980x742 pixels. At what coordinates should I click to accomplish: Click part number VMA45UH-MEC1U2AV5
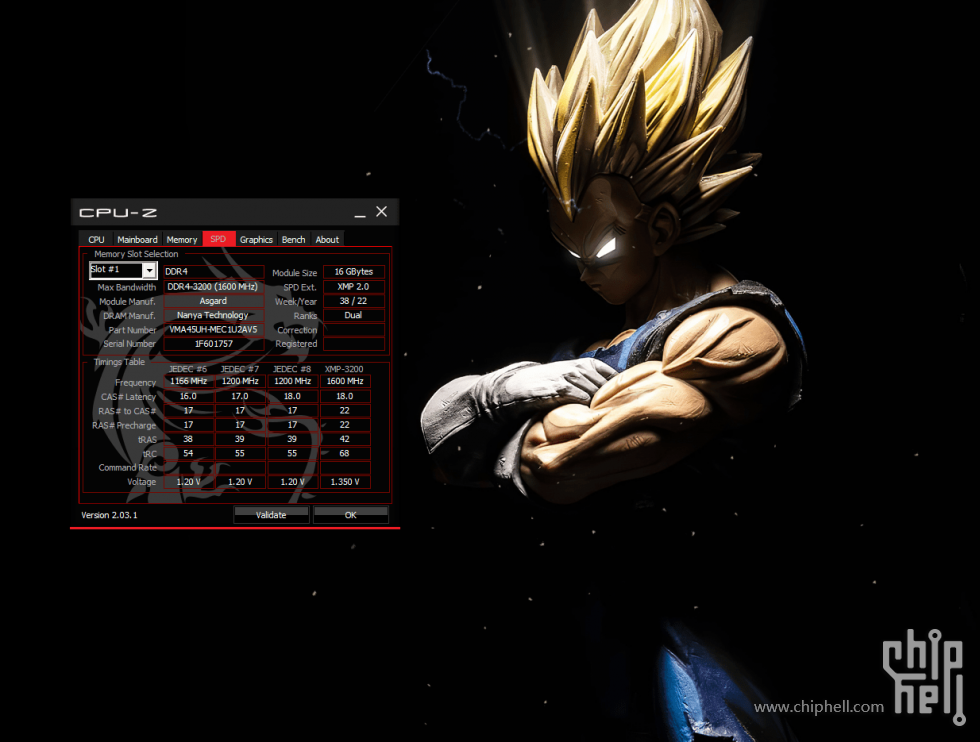coord(214,330)
